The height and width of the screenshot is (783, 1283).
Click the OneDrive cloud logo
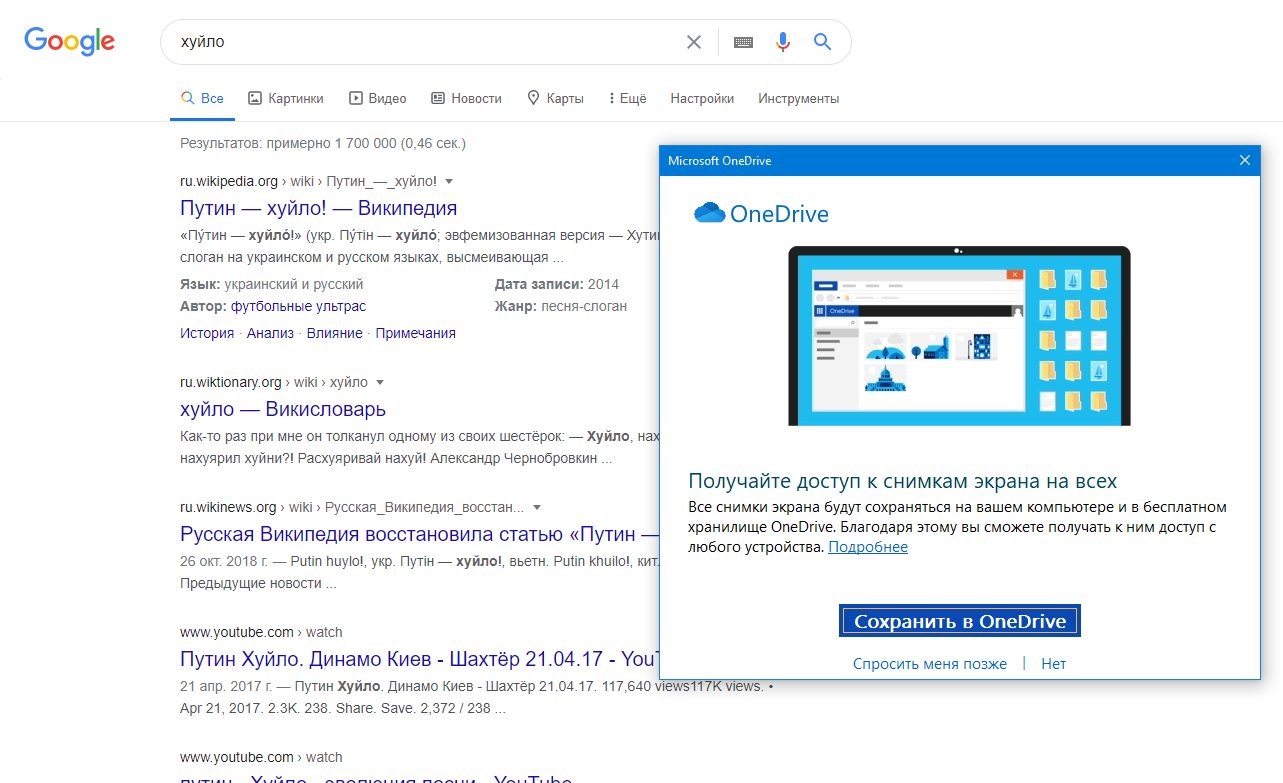(x=710, y=213)
